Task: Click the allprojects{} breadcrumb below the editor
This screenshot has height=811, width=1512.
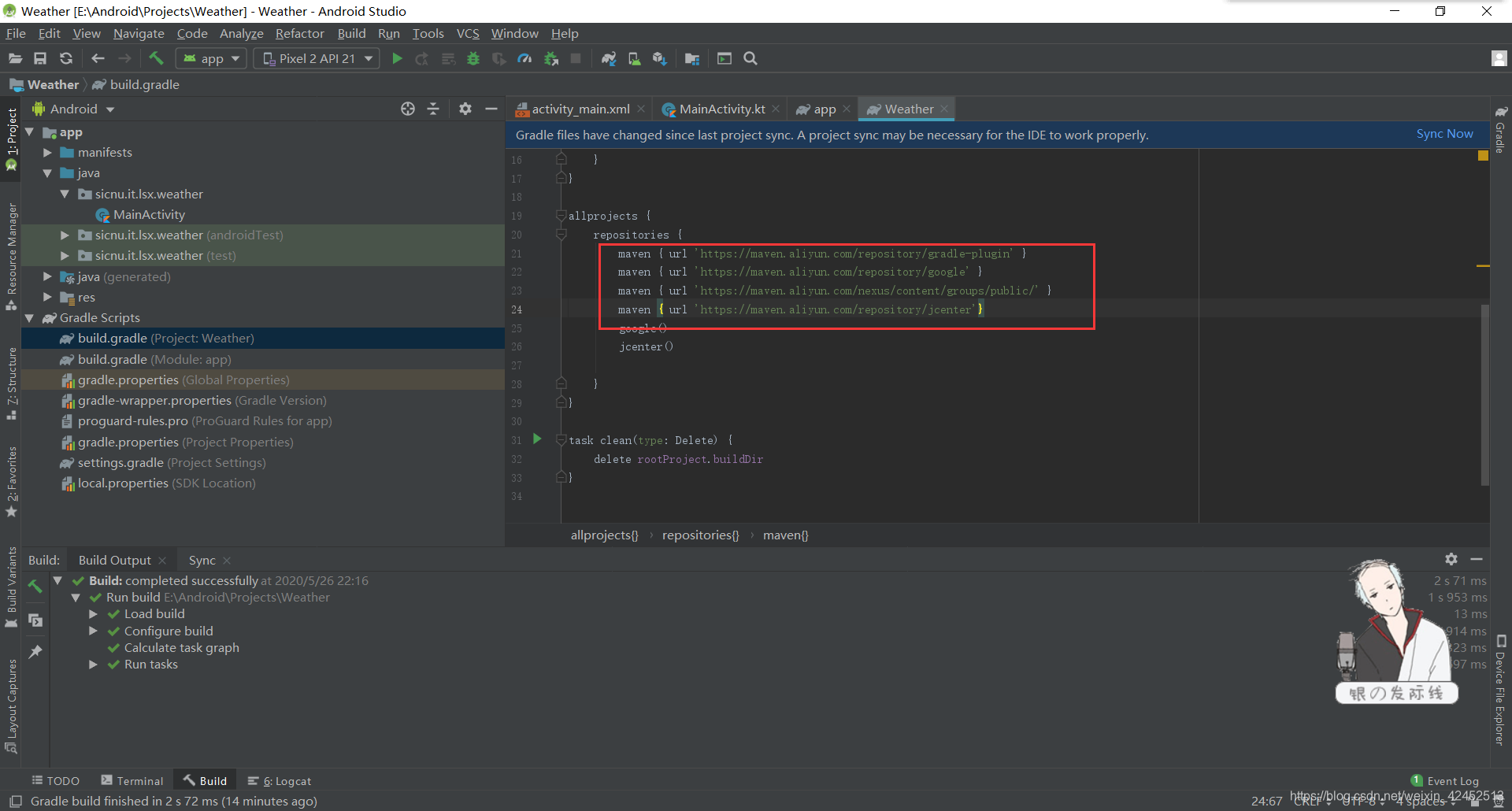Action: point(604,535)
